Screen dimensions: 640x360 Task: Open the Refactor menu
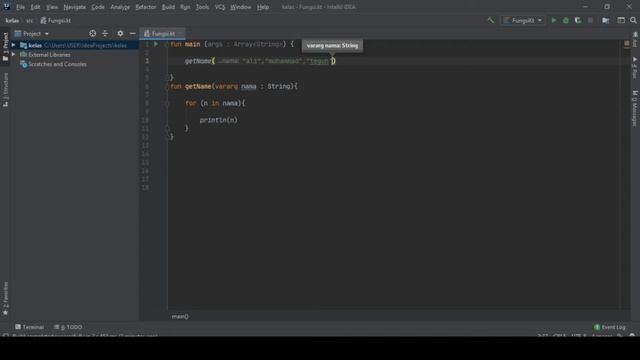click(x=146, y=7)
